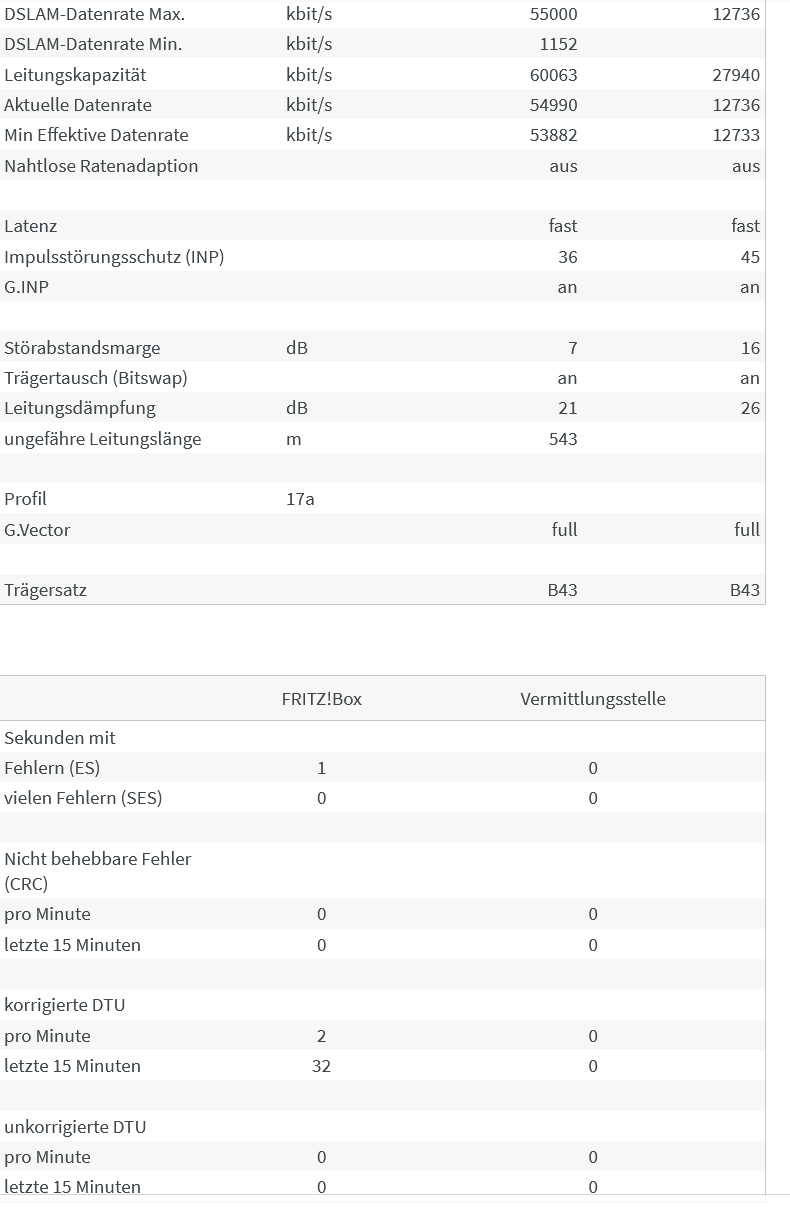Click the corrected DTU value 32

point(321,1066)
